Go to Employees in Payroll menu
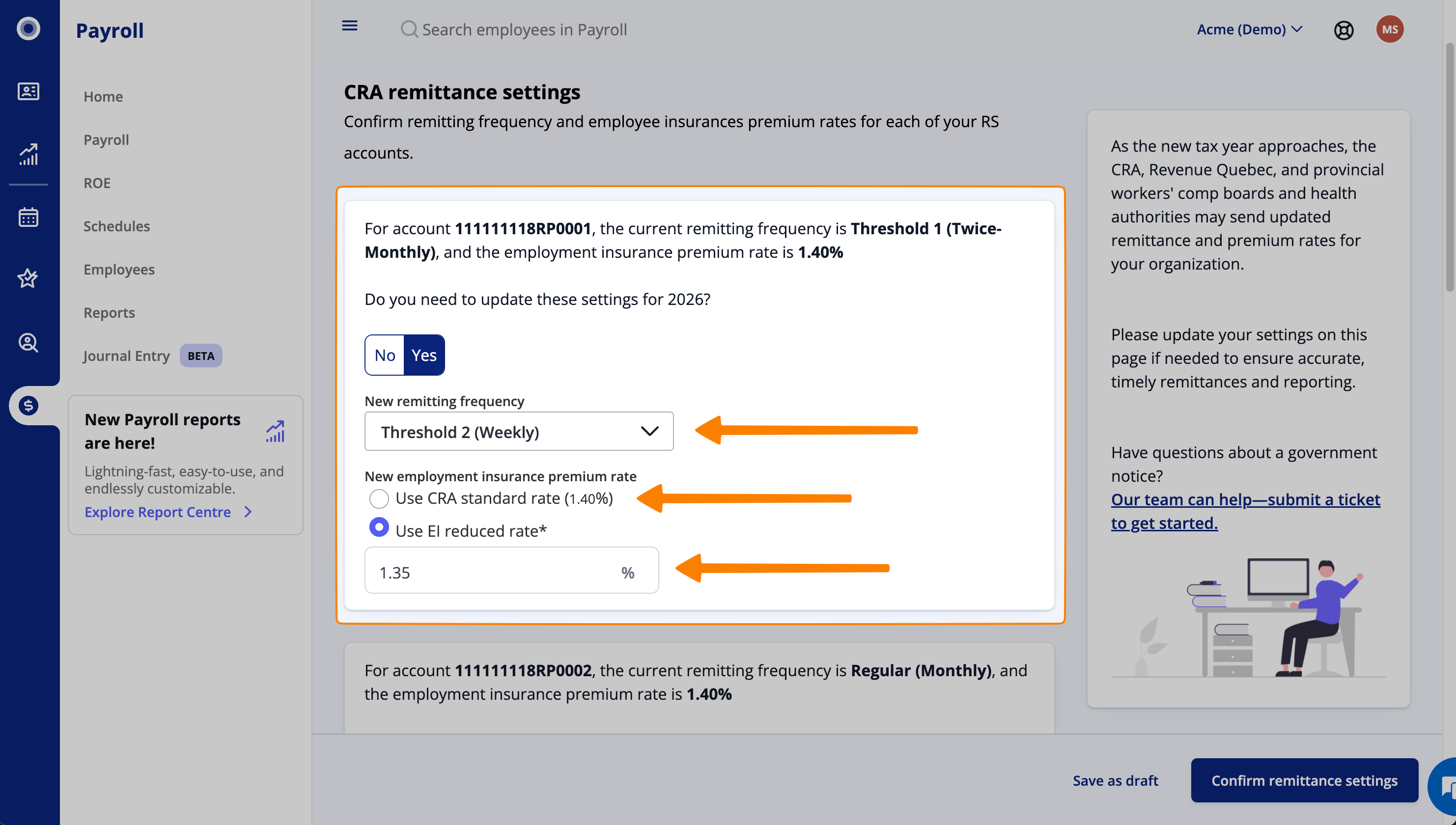1456x825 pixels. point(119,269)
